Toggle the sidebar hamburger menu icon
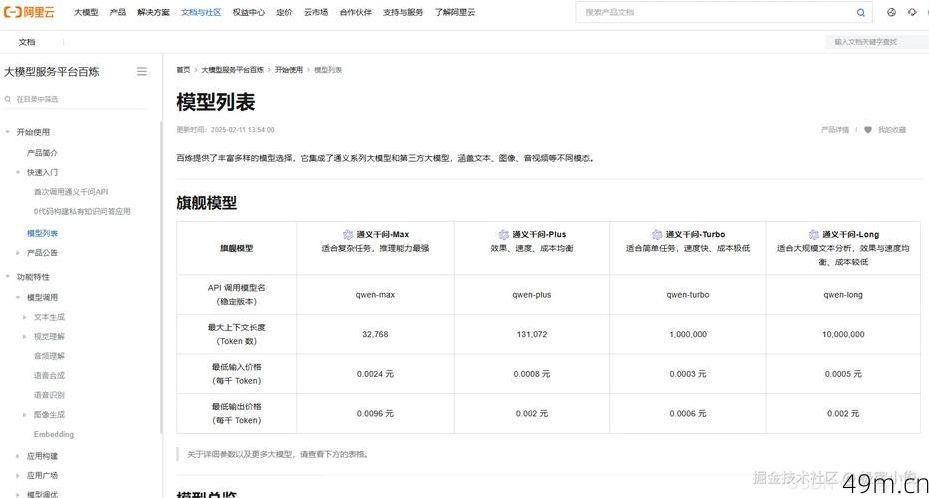The image size is (929, 498). 142,72
